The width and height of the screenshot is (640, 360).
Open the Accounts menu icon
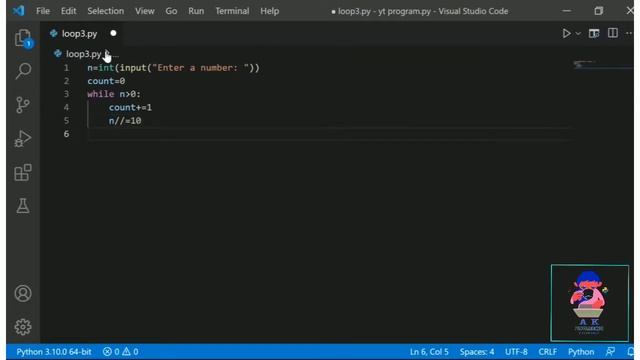pos(23,293)
